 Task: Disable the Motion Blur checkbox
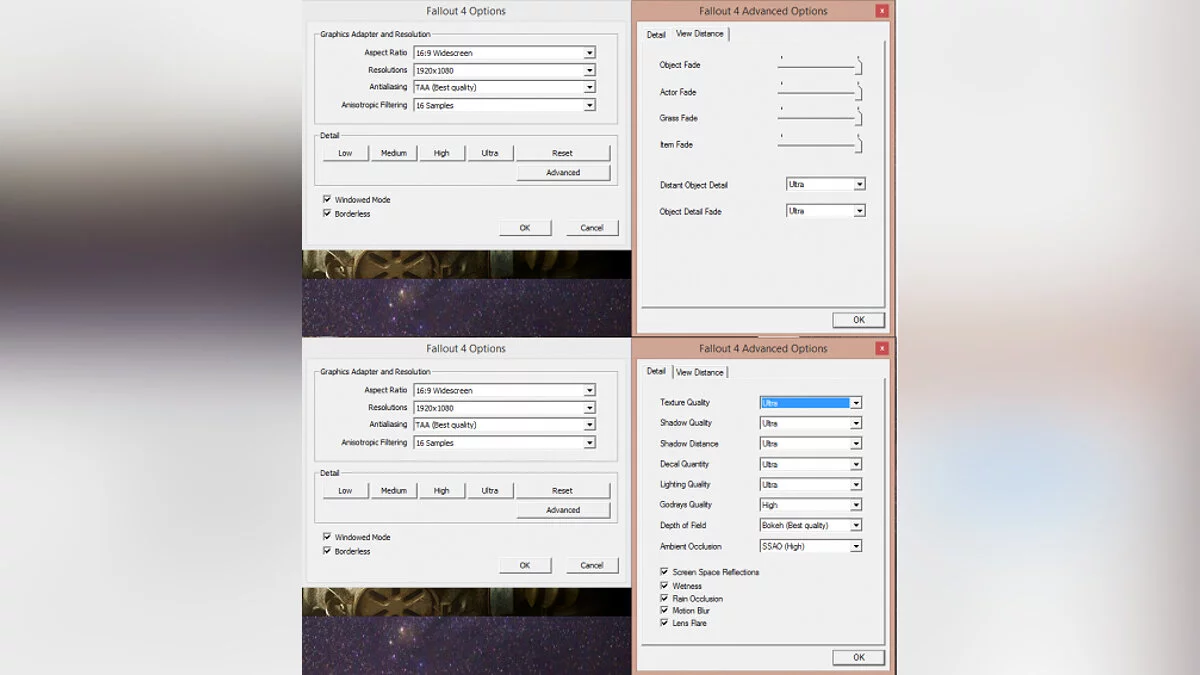664,611
